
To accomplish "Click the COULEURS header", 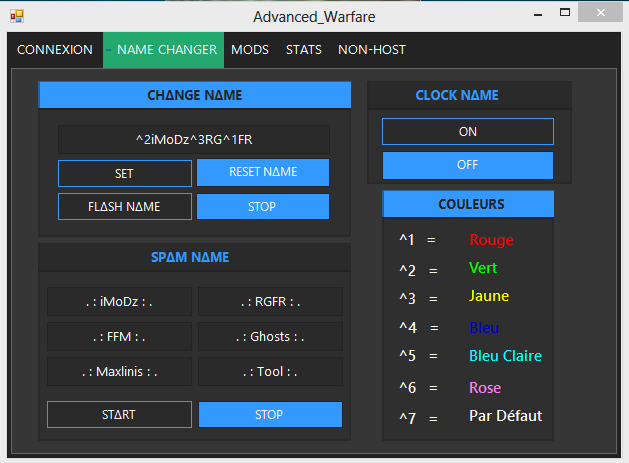I will pyautogui.click(x=469, y=204).
